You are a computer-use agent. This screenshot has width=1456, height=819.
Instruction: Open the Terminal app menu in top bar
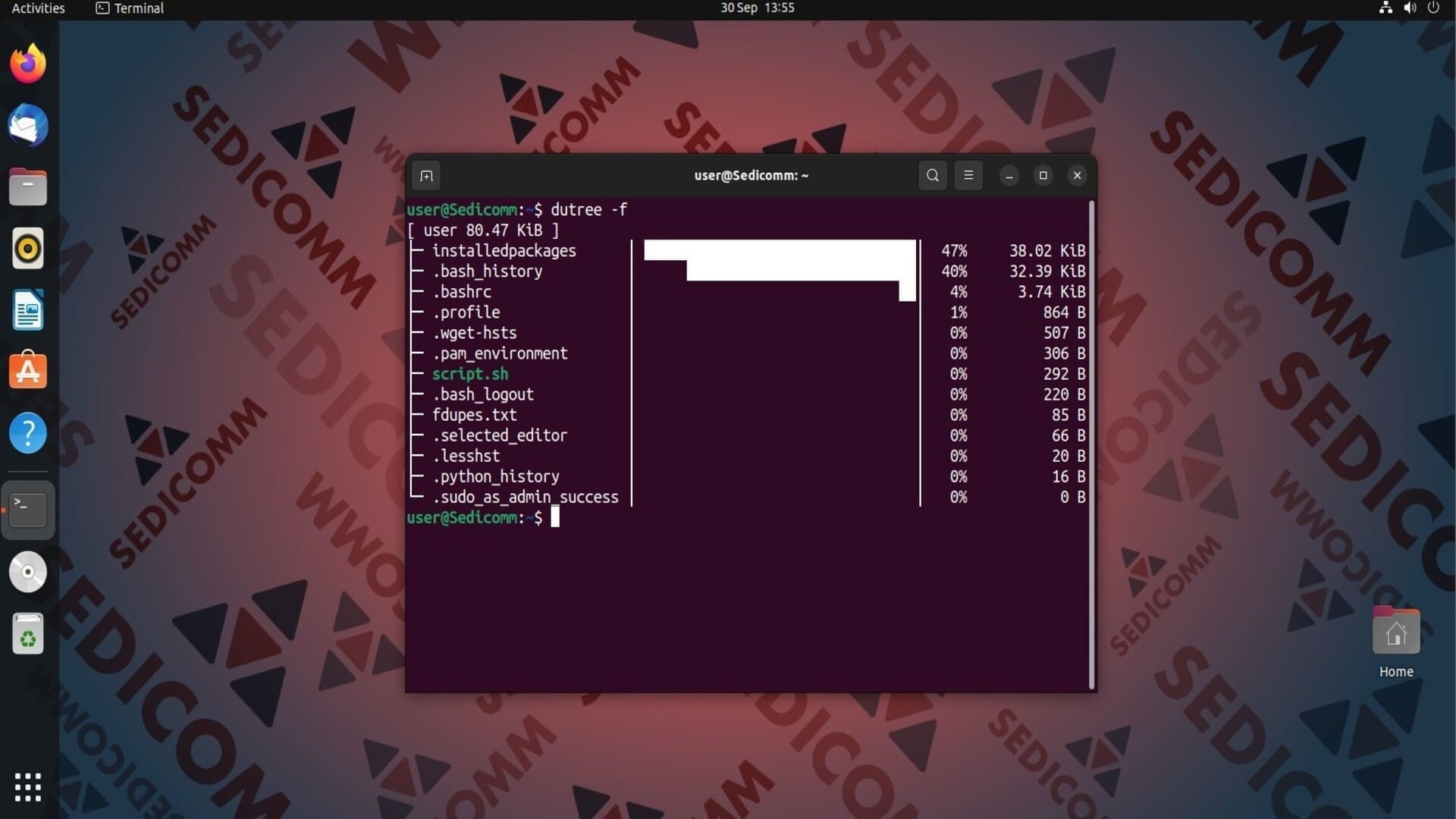coord(130,8)
